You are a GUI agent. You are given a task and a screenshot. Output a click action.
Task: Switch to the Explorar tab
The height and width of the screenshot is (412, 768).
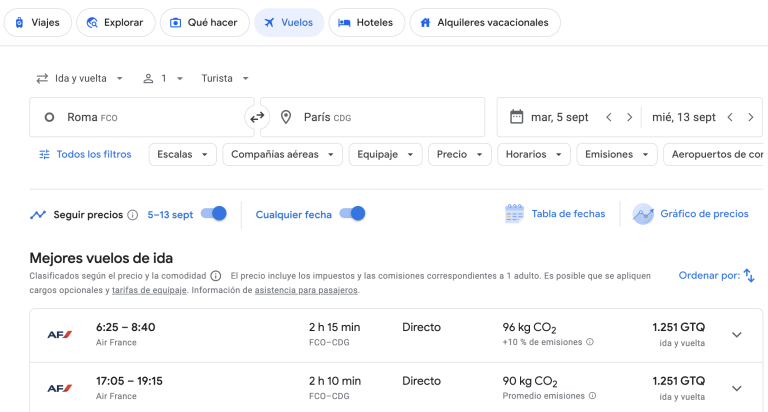[115, 22]
